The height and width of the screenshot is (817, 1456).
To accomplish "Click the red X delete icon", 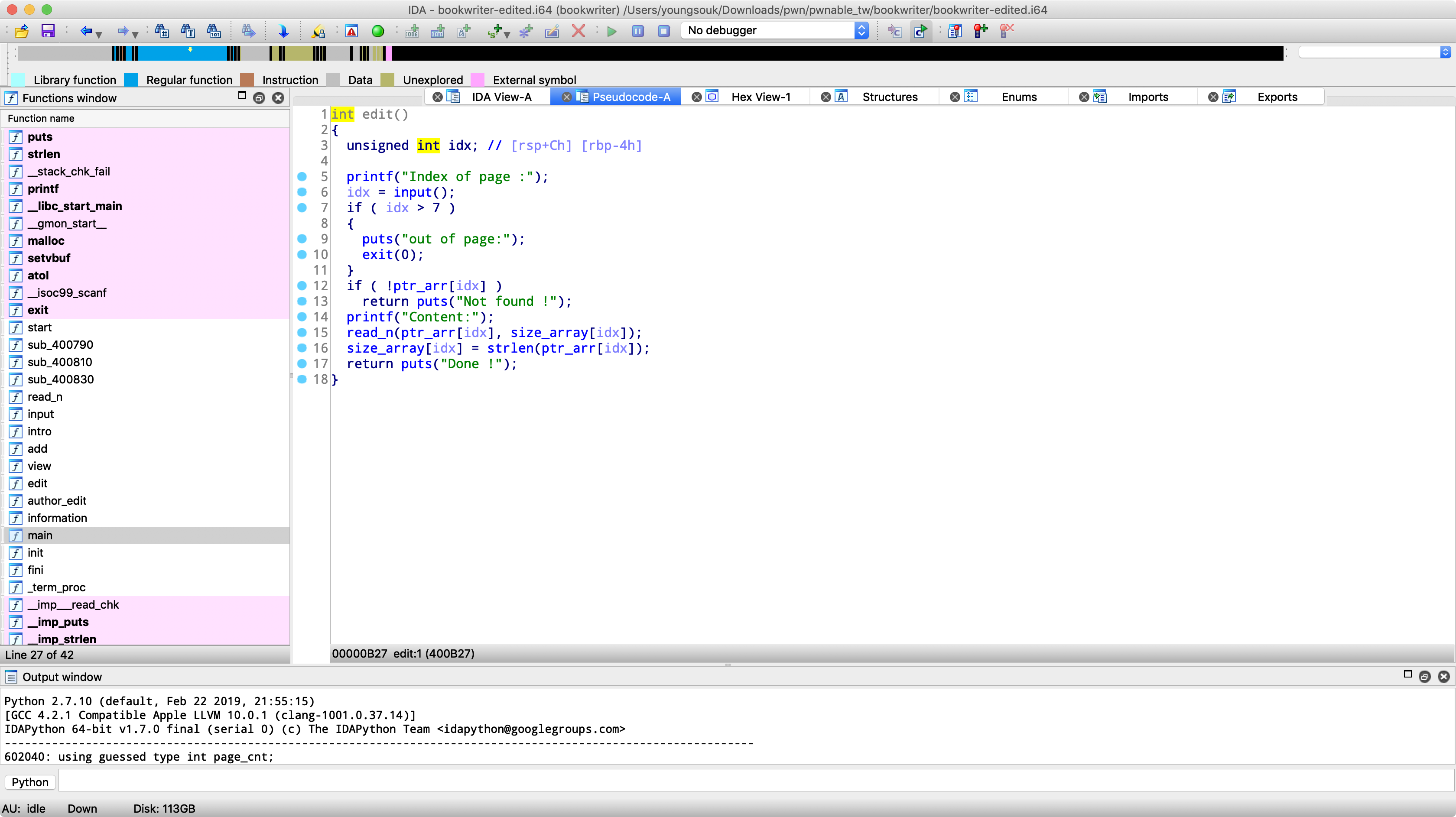I will coord(578,31).
